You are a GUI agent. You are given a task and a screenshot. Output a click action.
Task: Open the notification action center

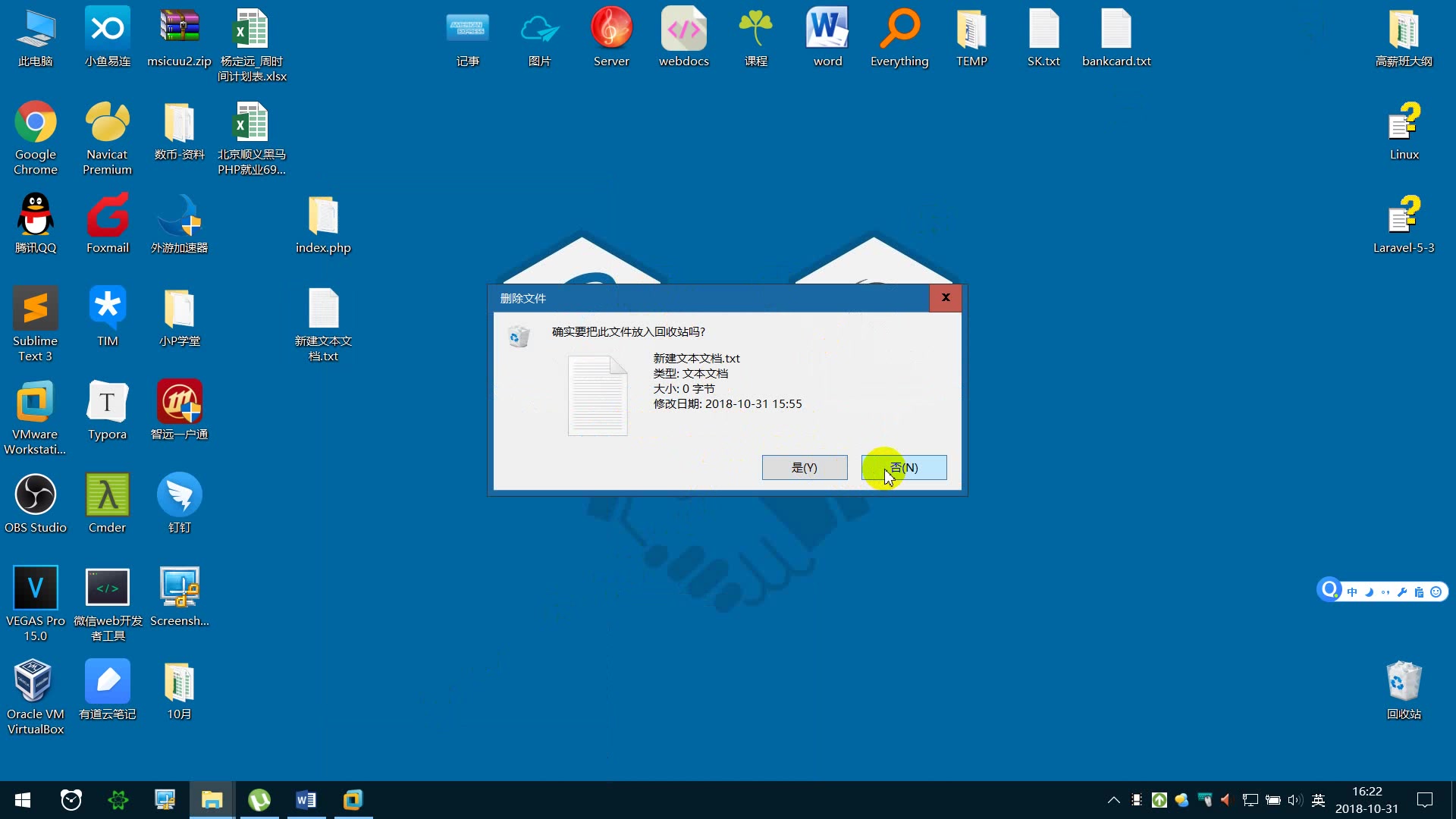pyautogui.click(x=1425, y=800)
